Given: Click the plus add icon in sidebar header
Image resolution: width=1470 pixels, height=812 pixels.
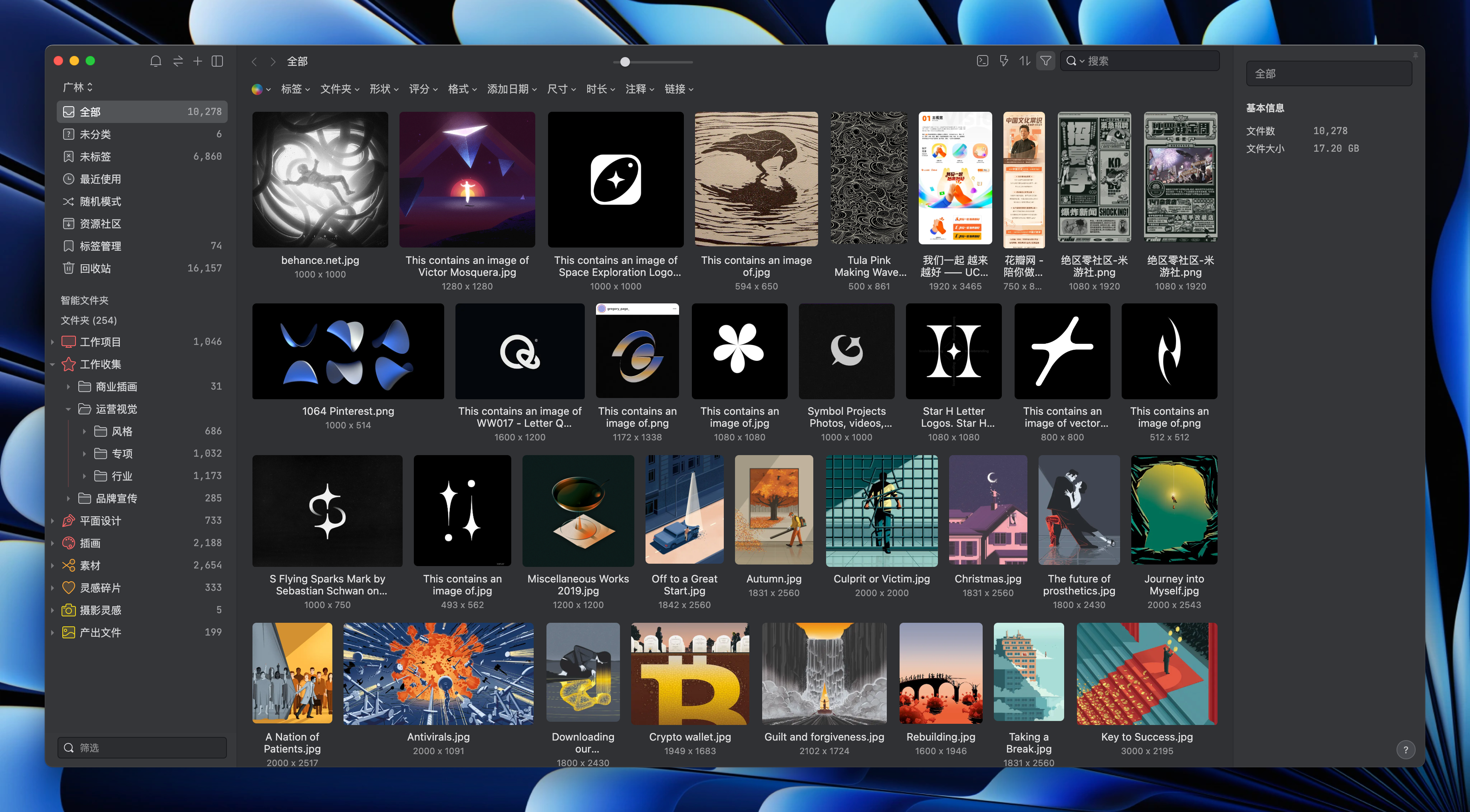Looking at the screenshot, I should (x=197, y=61).
